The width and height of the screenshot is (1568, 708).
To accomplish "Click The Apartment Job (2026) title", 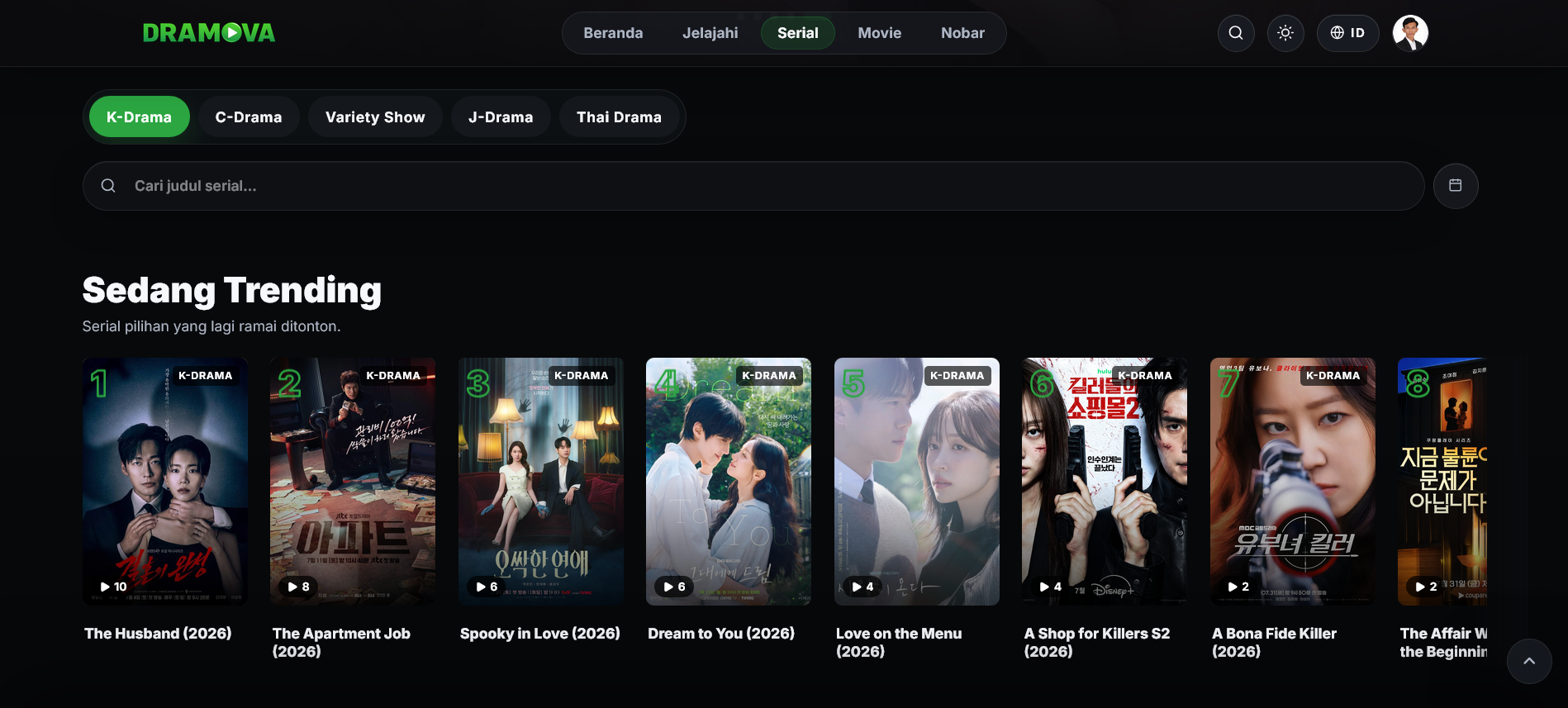I will [341, 643].
